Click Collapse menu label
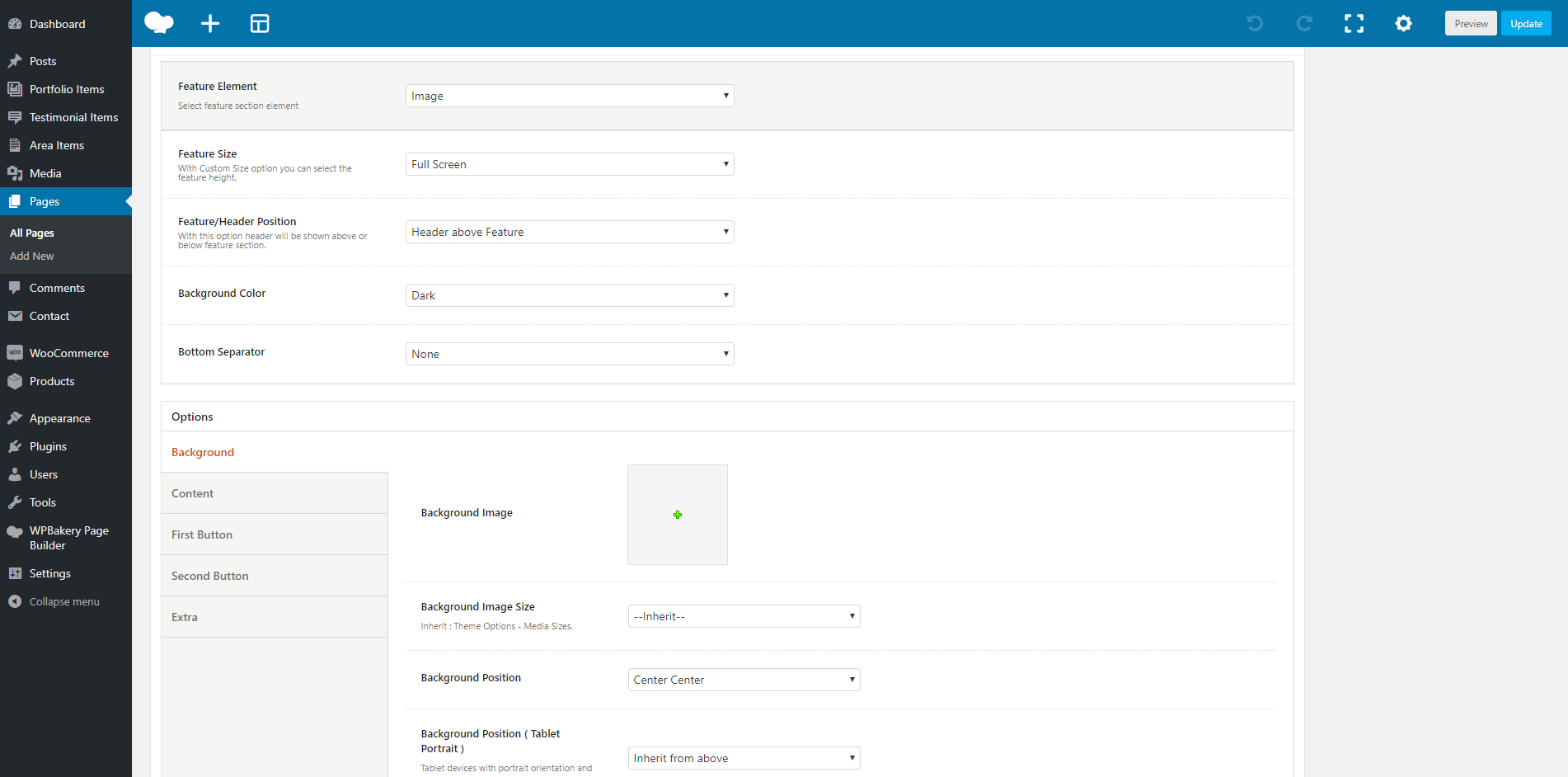The height and width of the screenshot is (777, 1568). [x=64, y=601]
